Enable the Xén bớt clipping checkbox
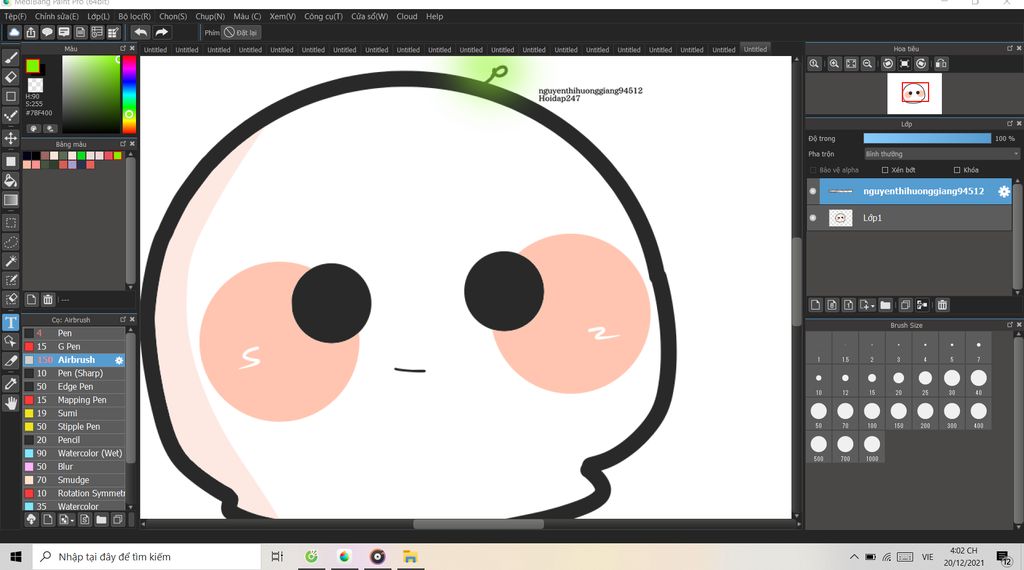 (x=885, y=170)
